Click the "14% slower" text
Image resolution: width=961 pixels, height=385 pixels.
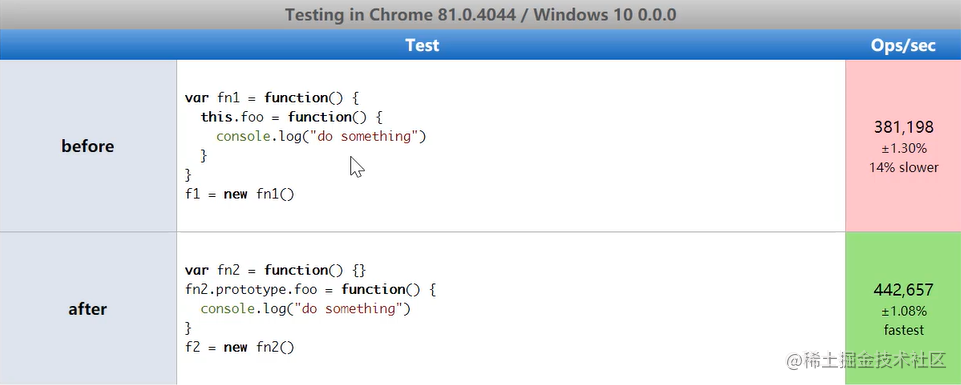[903, 167]
